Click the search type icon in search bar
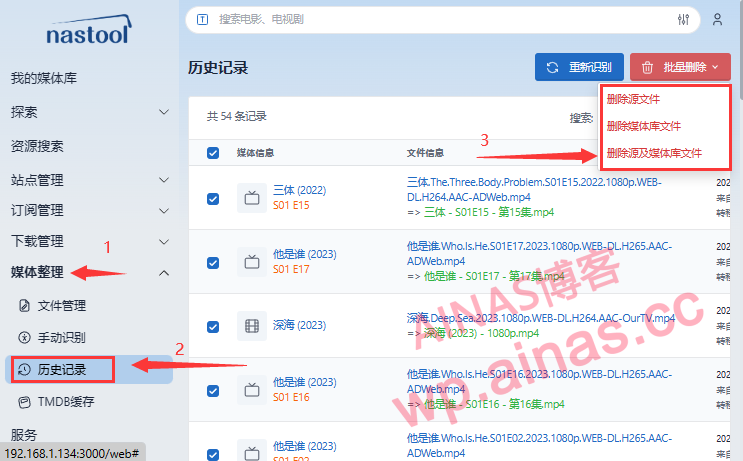This screenshot has height=461, width=743. [202, 19]
